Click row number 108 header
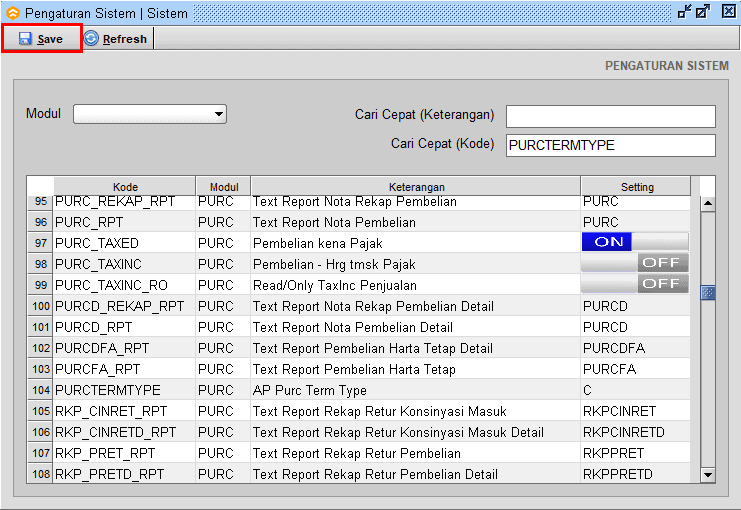The height and width of the screenshot is (510, 741). (41, 474)
